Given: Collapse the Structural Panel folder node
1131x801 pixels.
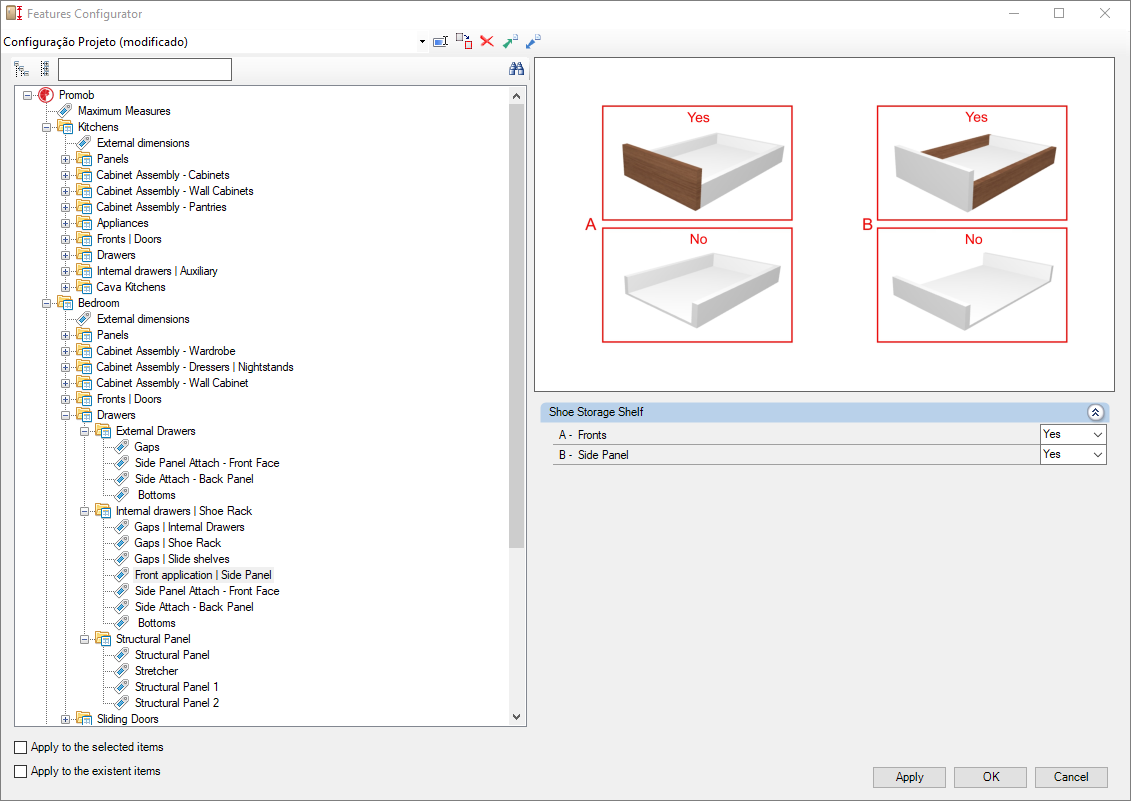Looking at the screenshot, I should tap(84, 639).
